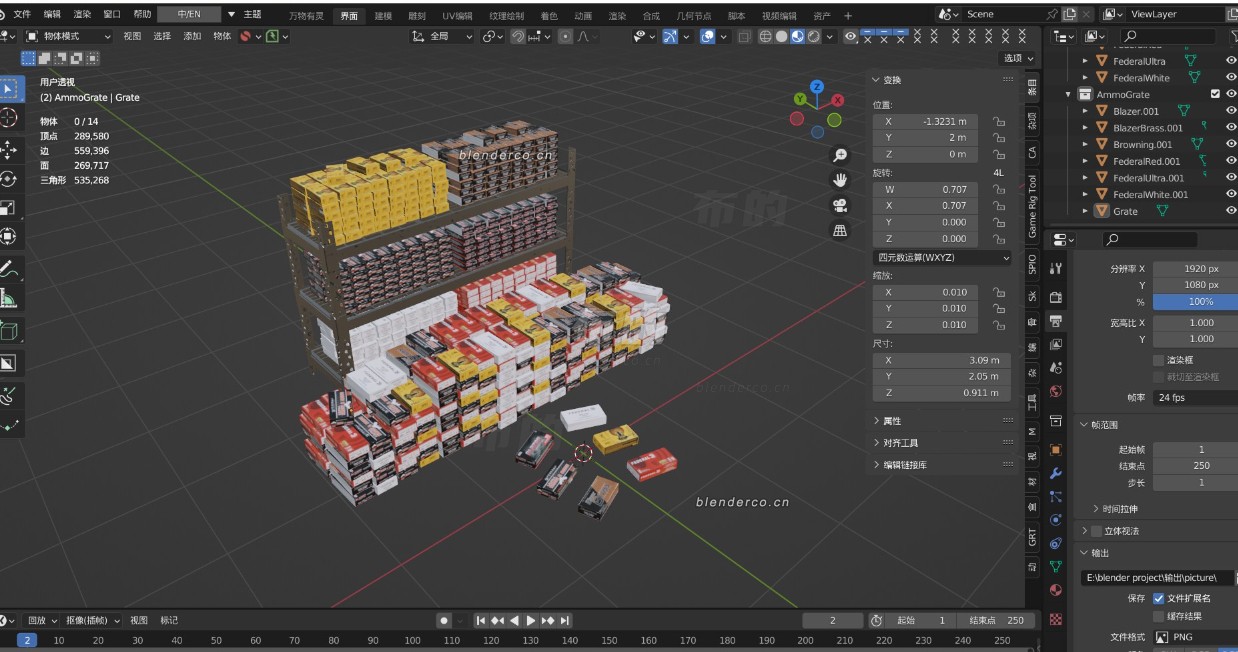Select solid viewport shading mode
1238x652 pixels.
click(x=781, y=36)
